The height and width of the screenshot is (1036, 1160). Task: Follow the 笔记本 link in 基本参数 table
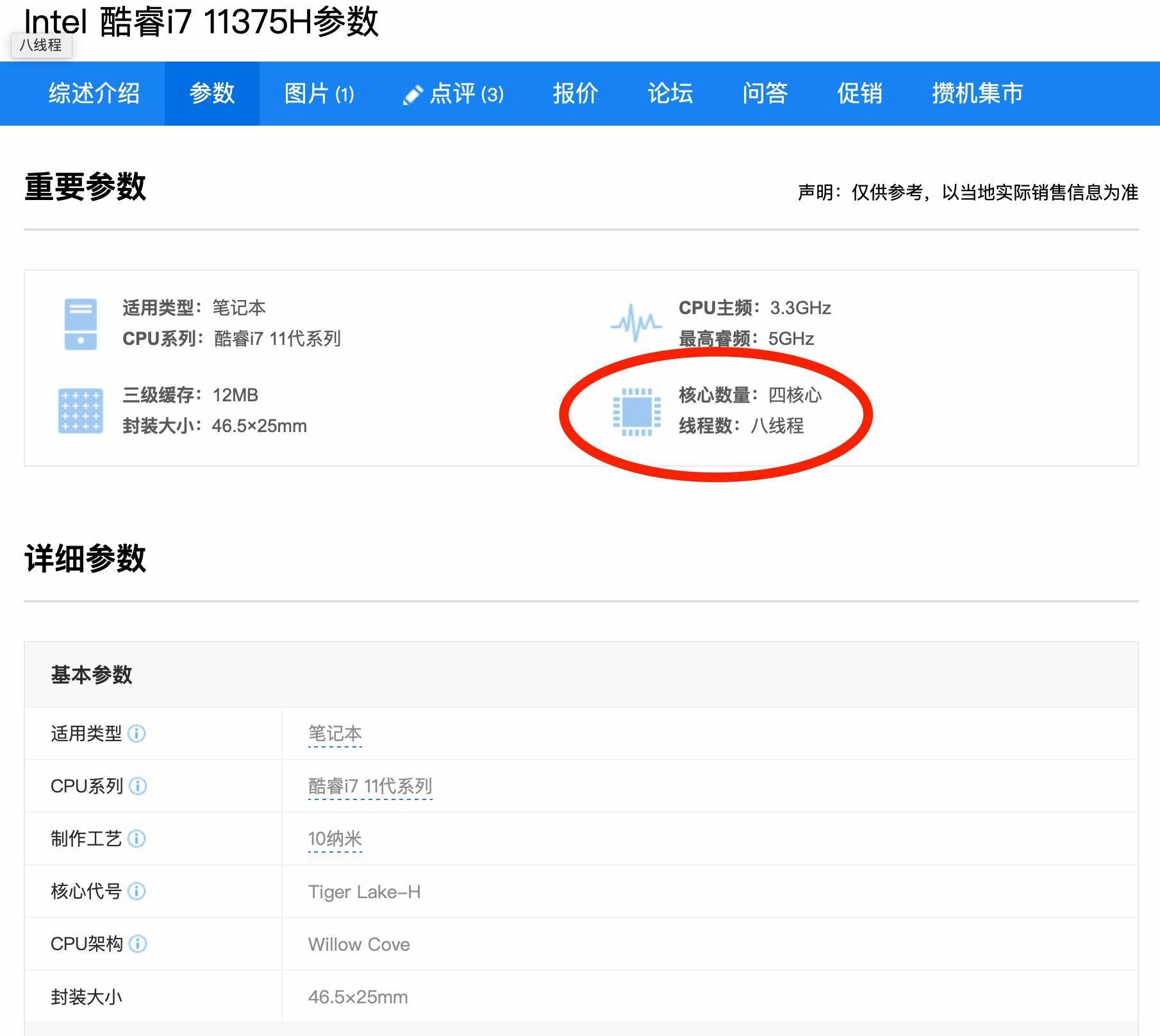click(335, 734)
